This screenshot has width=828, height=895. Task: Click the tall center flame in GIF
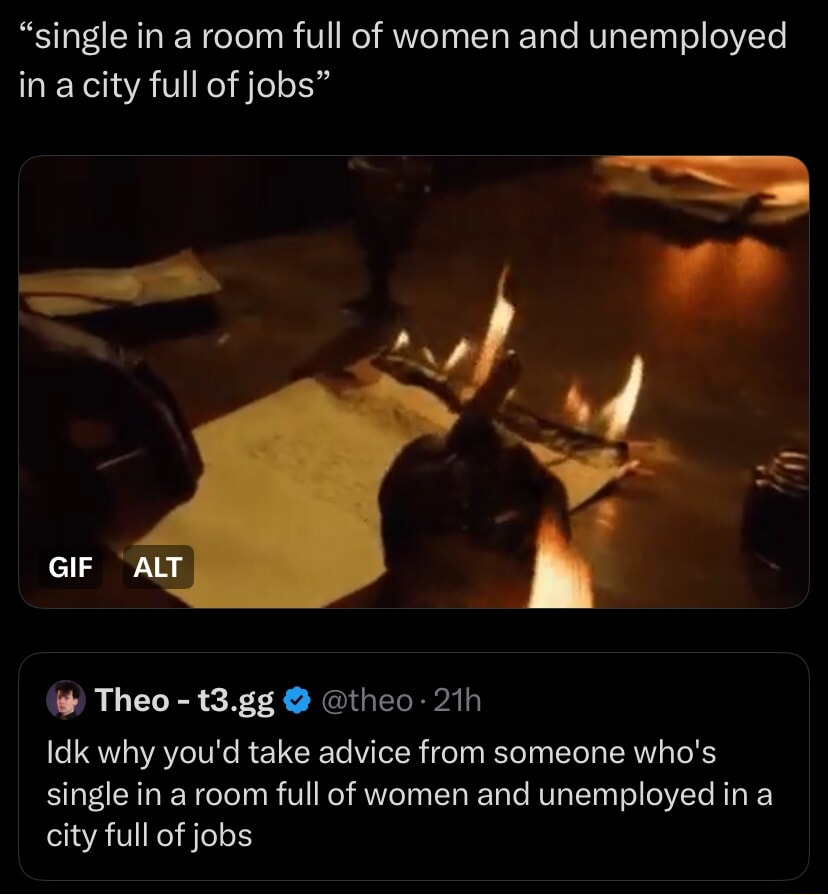[497, 320]
